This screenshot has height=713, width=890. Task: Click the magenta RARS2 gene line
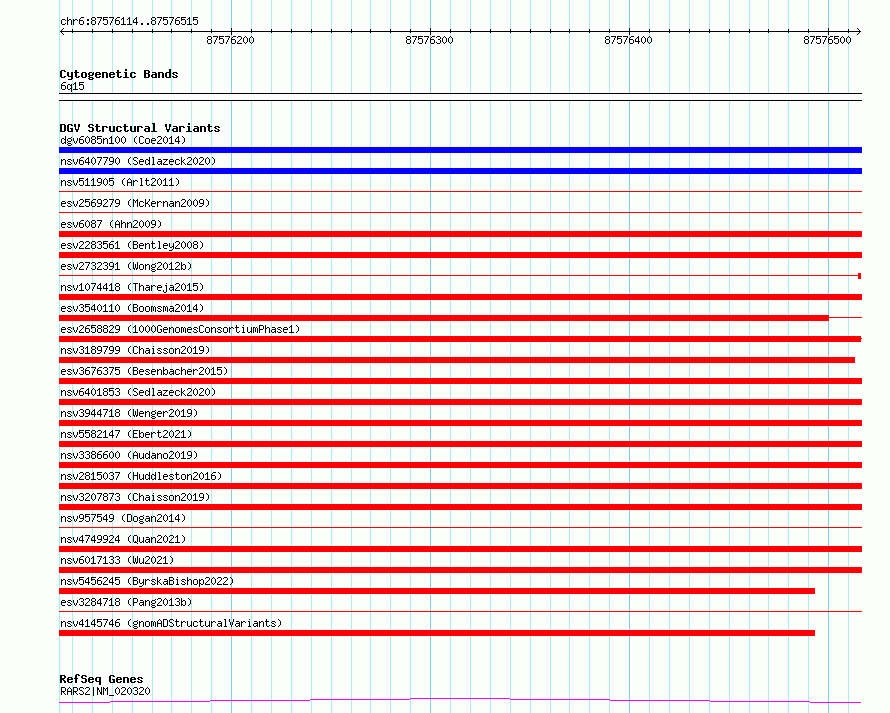(x=460, y=701)
